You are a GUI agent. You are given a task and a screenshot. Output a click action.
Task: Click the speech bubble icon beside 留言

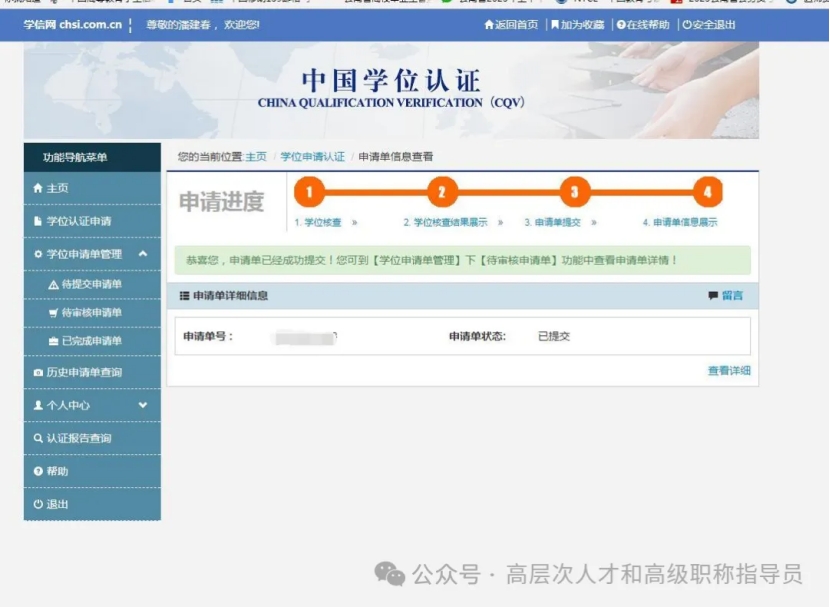coord(713,295)
